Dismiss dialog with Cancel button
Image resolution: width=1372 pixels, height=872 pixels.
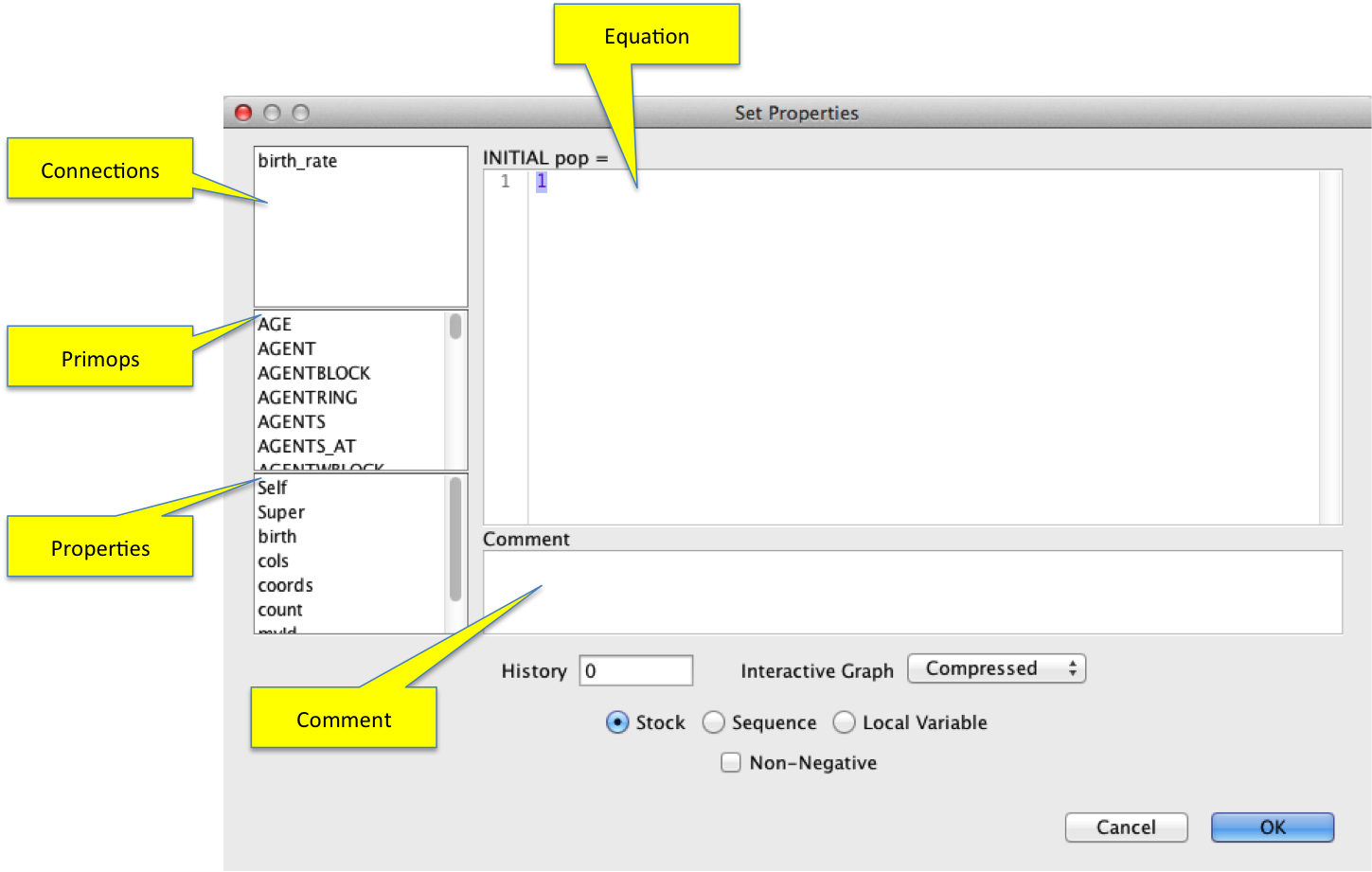[x=1126, y=828]
